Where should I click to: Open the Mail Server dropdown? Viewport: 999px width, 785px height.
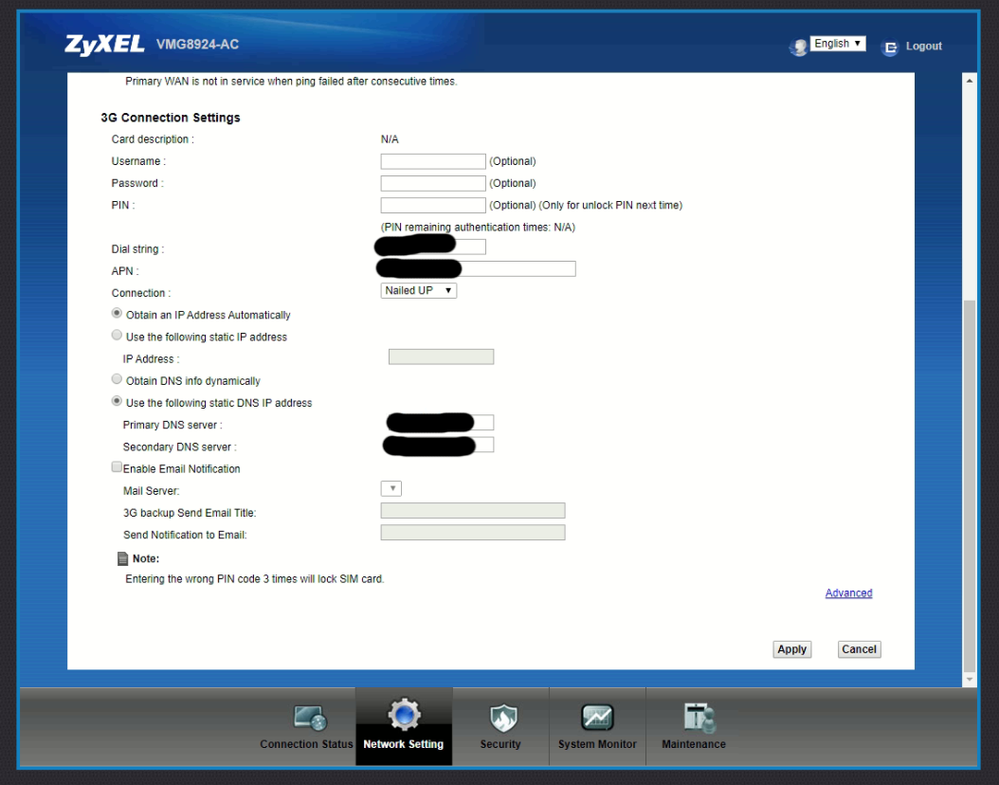point(391,489)
